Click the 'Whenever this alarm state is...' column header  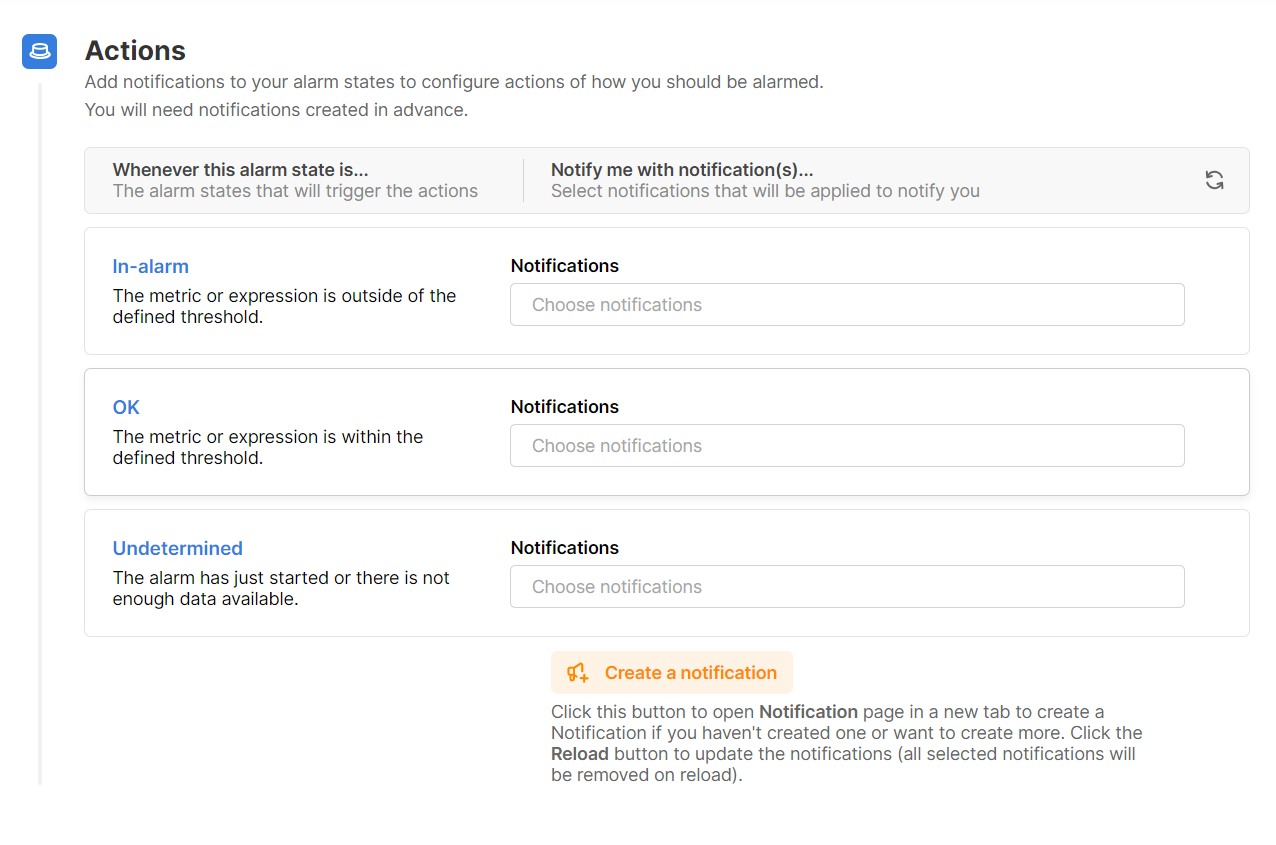(x=240, y=170)
